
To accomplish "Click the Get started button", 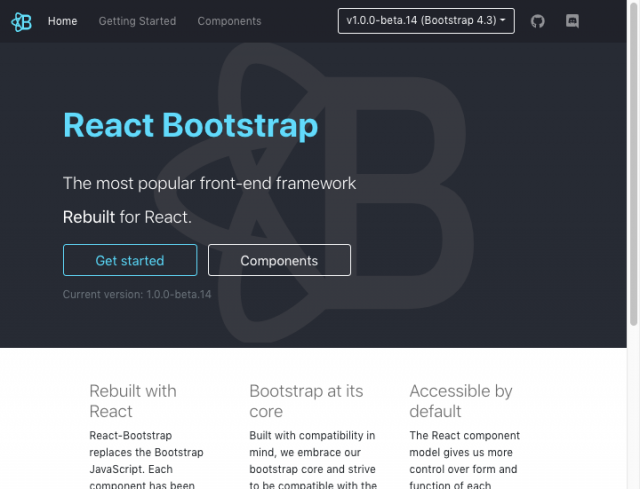I will [130, 260].
